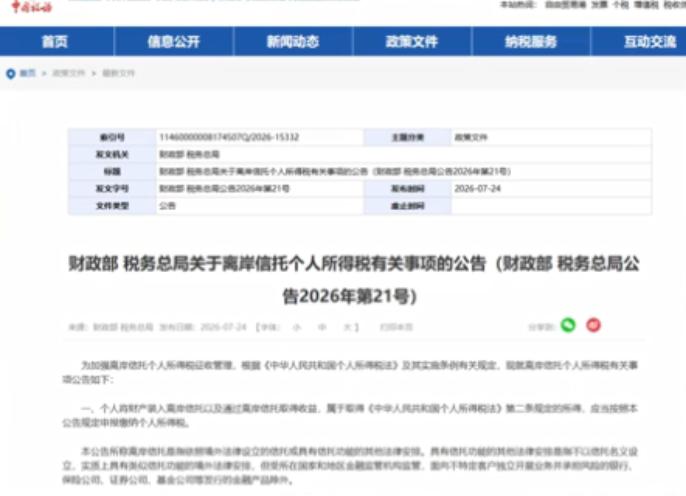Click the 个税 hot-search link at top right
This screenshot has width=686, height=496.
tap(620, 5)
